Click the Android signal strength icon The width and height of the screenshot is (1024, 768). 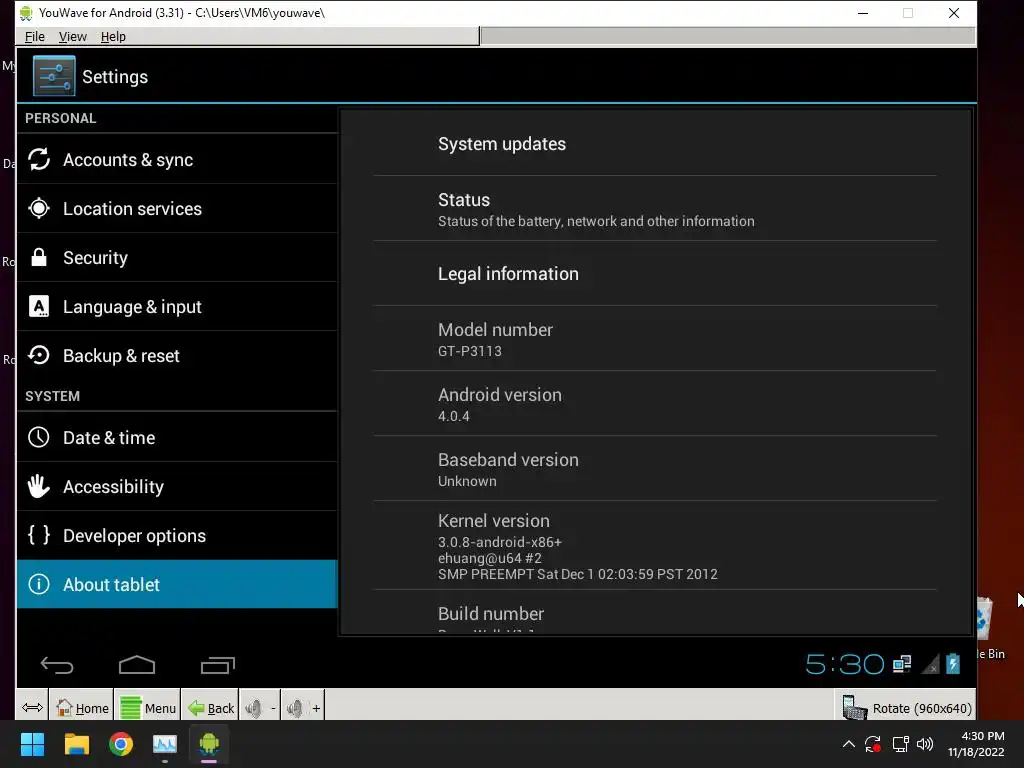pos(930,665)
